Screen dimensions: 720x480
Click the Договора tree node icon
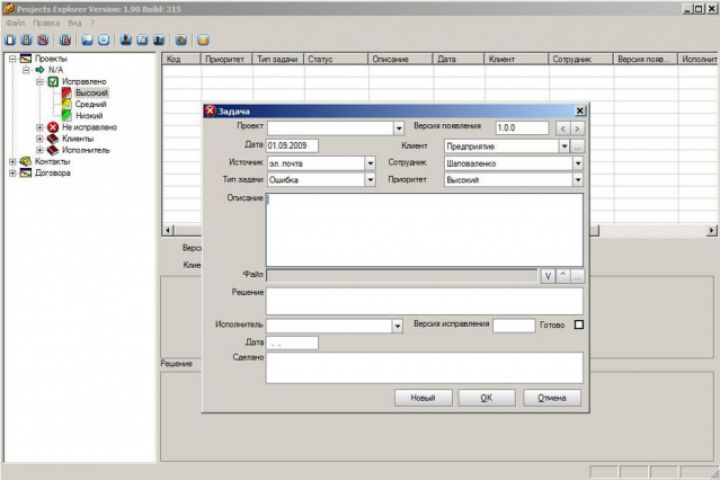(x=26, y=173)
